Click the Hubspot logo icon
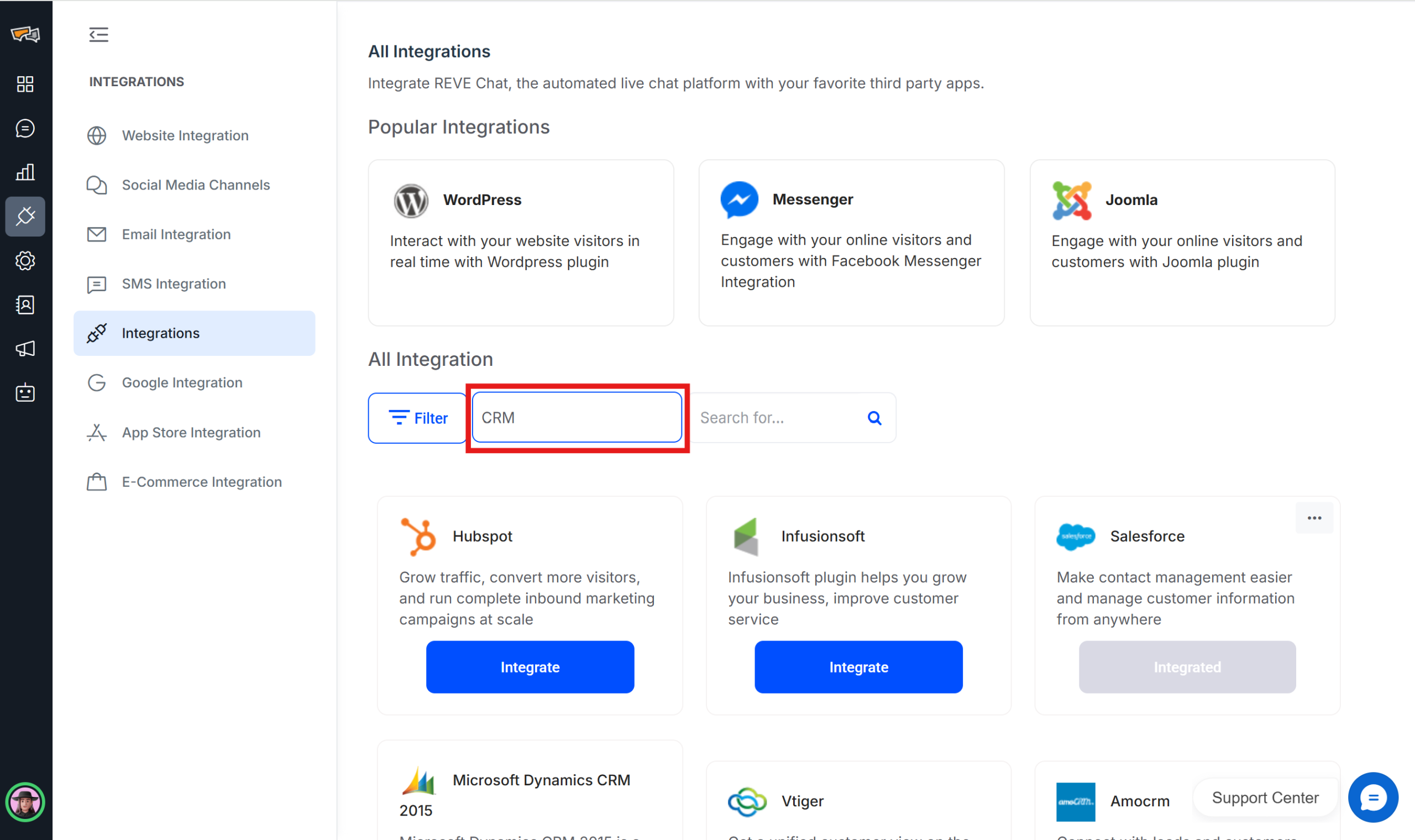 [x=418, y=537]
